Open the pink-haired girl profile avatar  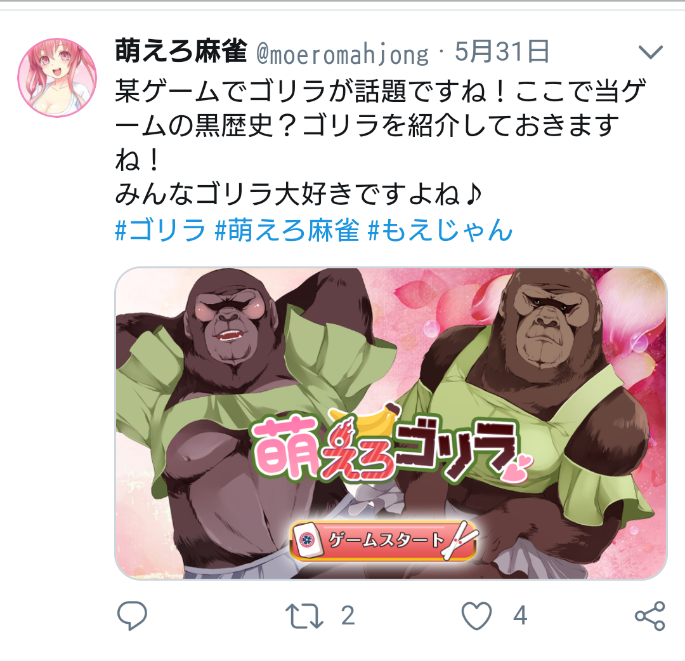(x=57, y=77)
